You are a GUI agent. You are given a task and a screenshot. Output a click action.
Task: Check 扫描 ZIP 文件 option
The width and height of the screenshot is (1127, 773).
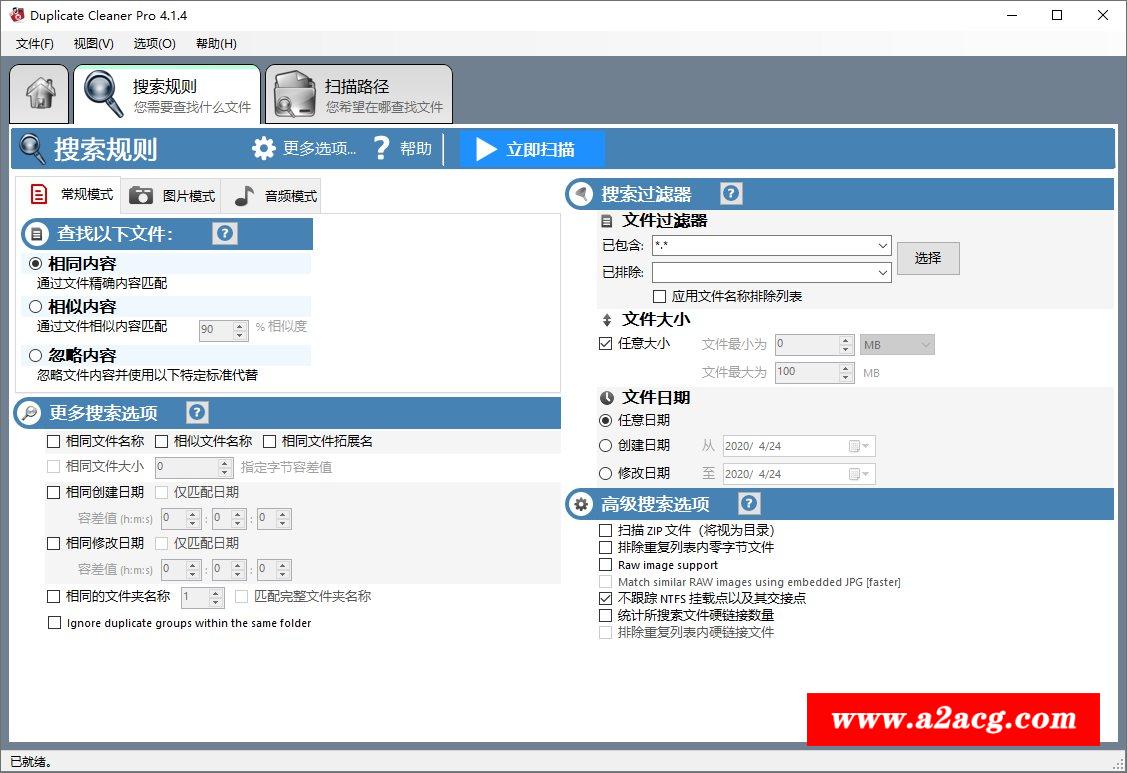tap(605, 531)
